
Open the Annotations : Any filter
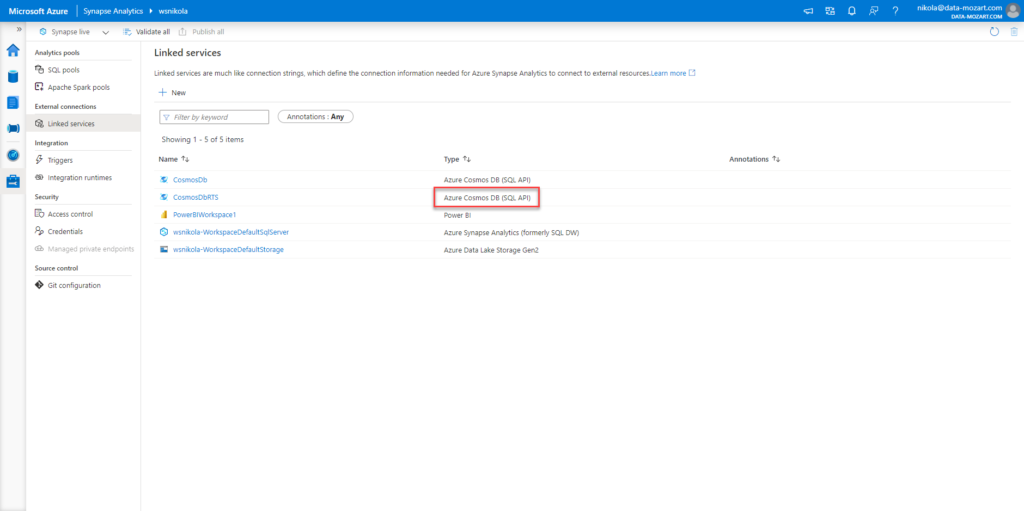[315, 116]
